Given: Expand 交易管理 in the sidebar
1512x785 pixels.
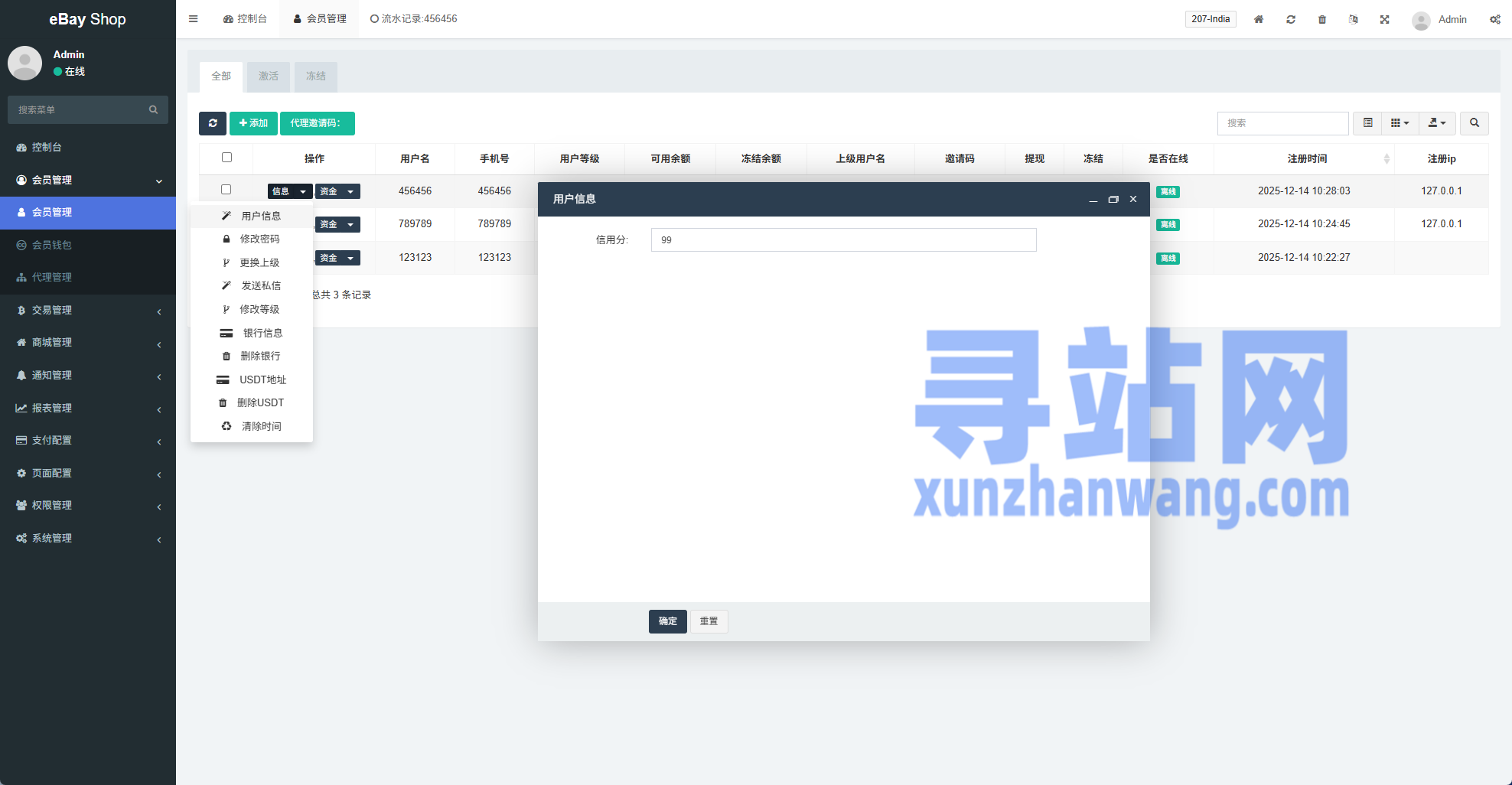Looking at the screenshot, I should click(88, 310).
